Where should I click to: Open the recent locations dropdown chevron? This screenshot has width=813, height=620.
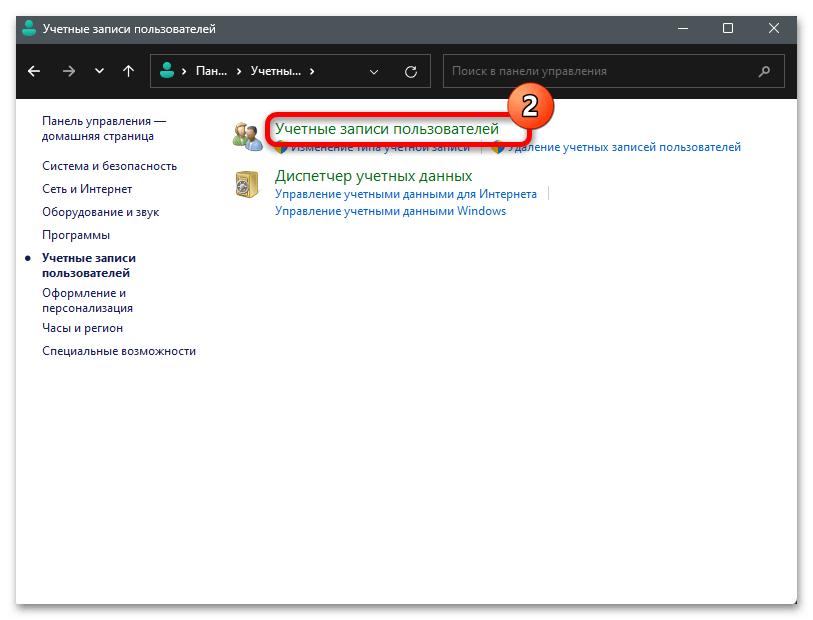98,71
